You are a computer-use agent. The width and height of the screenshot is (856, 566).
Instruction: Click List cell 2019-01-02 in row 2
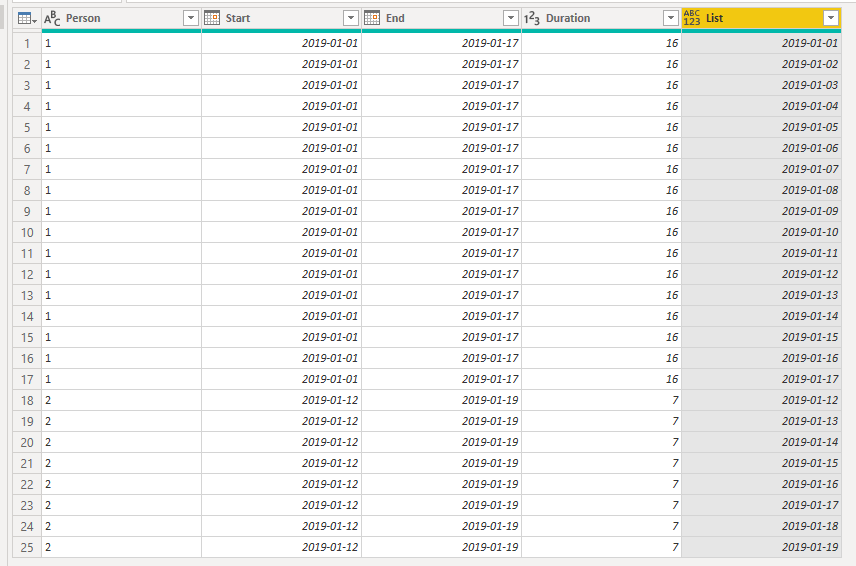tap(761, 64)
